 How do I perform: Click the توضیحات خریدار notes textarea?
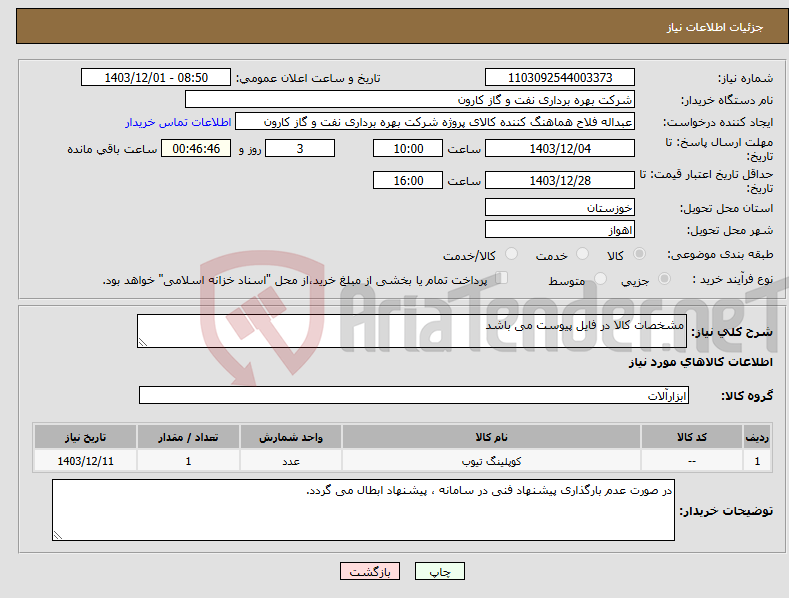(x=363, y=510)
